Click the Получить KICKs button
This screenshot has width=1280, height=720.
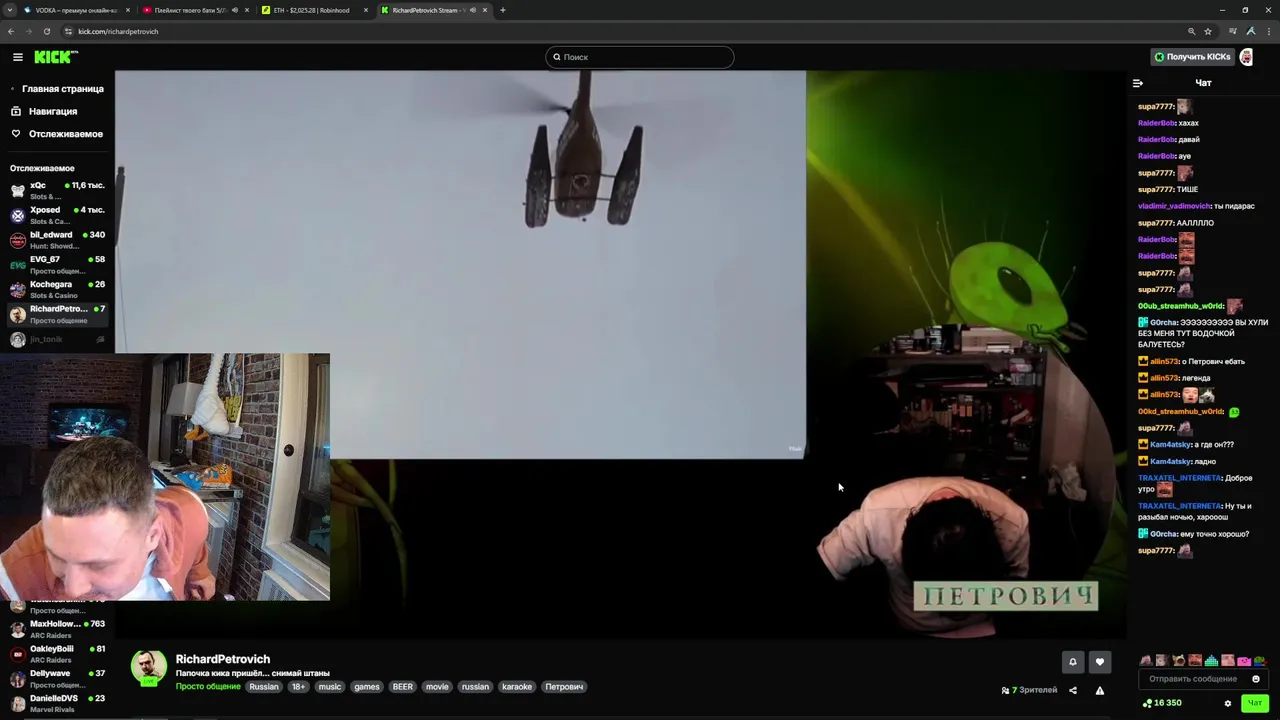click(1192, 57)
